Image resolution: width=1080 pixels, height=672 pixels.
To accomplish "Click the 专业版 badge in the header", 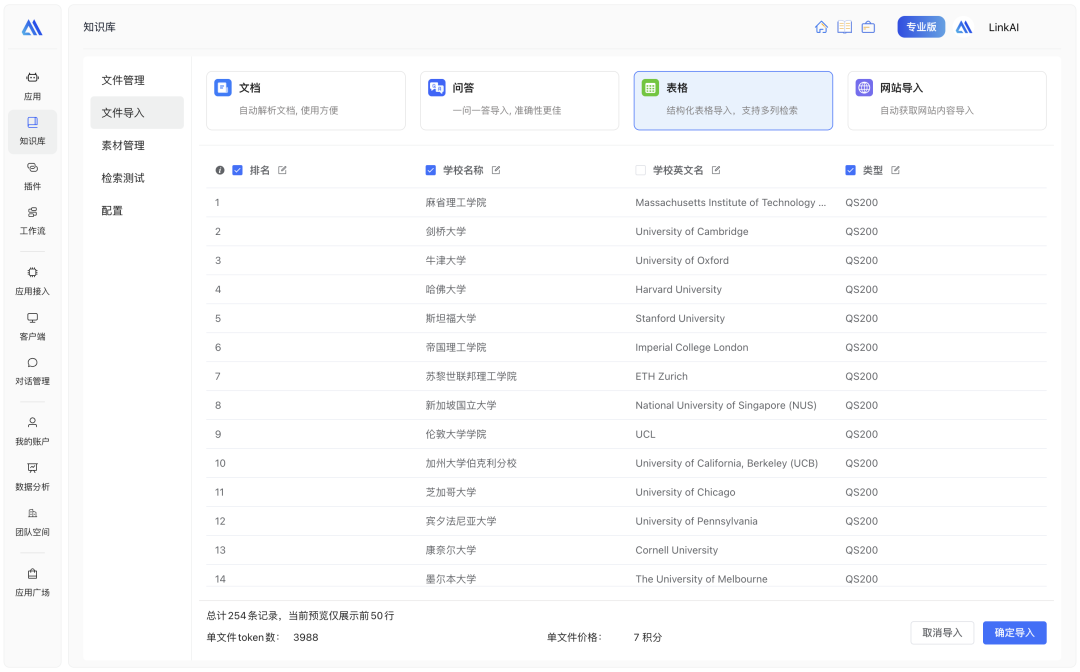I will coord(921,27).
